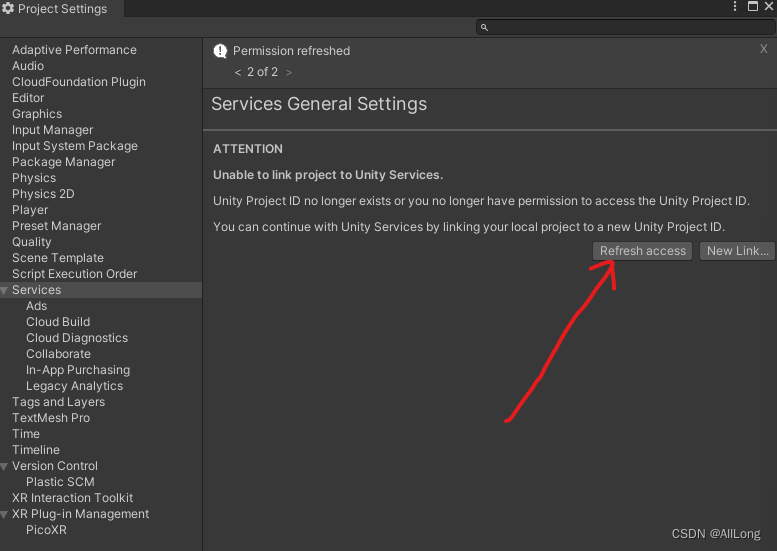Select TextMesh Pro settings
The height and width of the screenshot is (551, 777).
(x=51, y=418)
